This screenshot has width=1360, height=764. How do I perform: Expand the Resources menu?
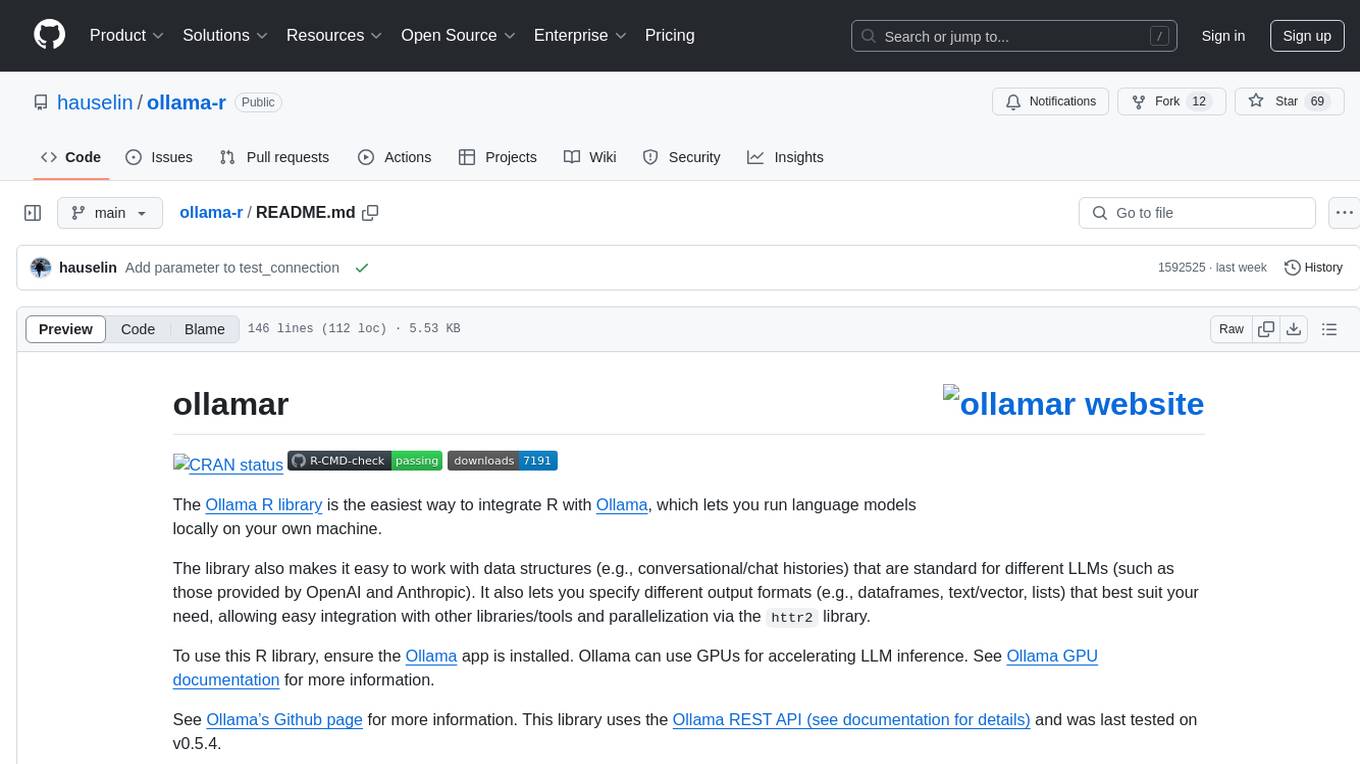334,35
